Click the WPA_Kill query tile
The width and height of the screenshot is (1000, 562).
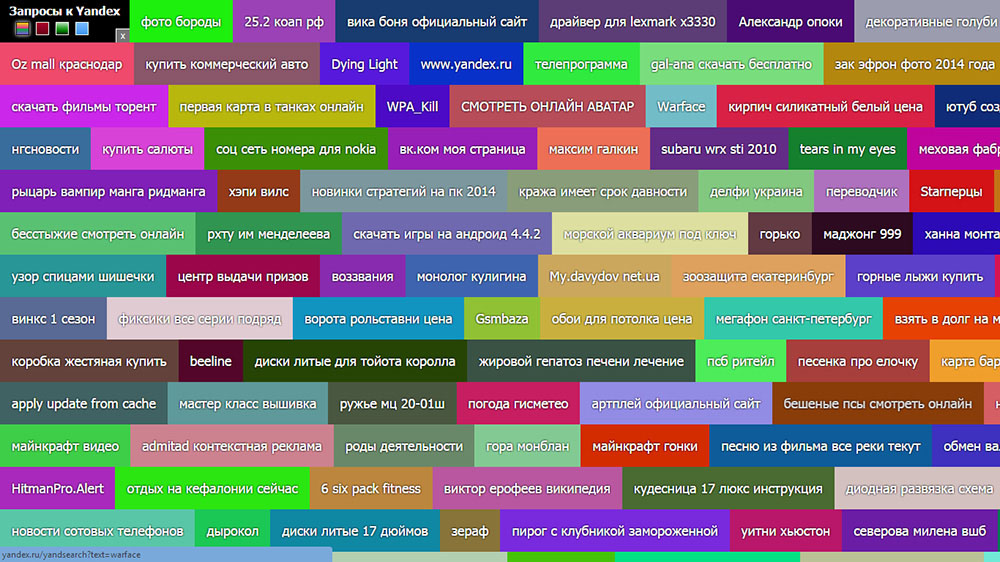(x=413, y=107)
